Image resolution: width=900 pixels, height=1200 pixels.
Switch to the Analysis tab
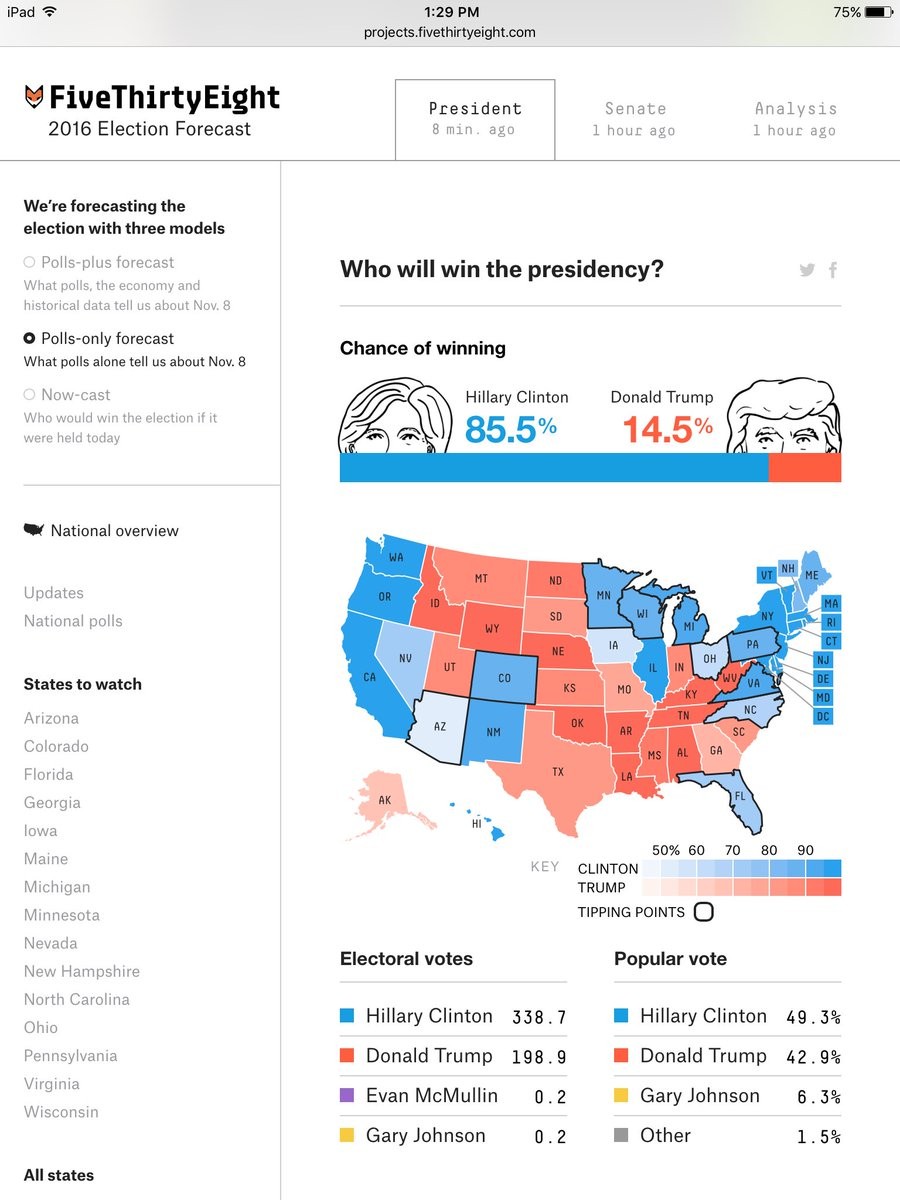coord(795,119)
